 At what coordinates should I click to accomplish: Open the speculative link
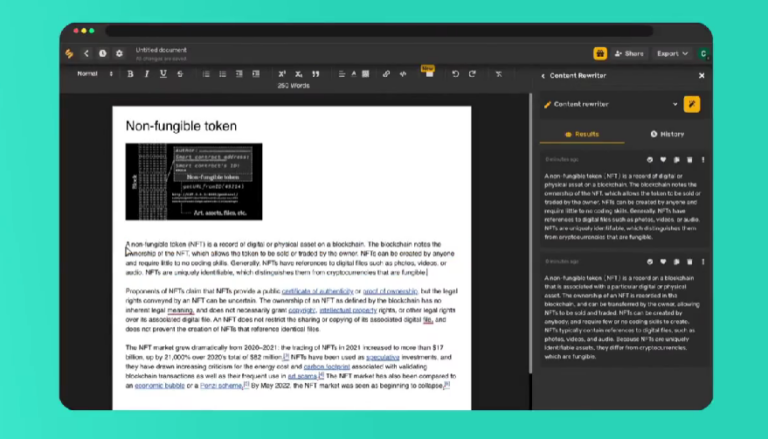[x=383, y=357]
